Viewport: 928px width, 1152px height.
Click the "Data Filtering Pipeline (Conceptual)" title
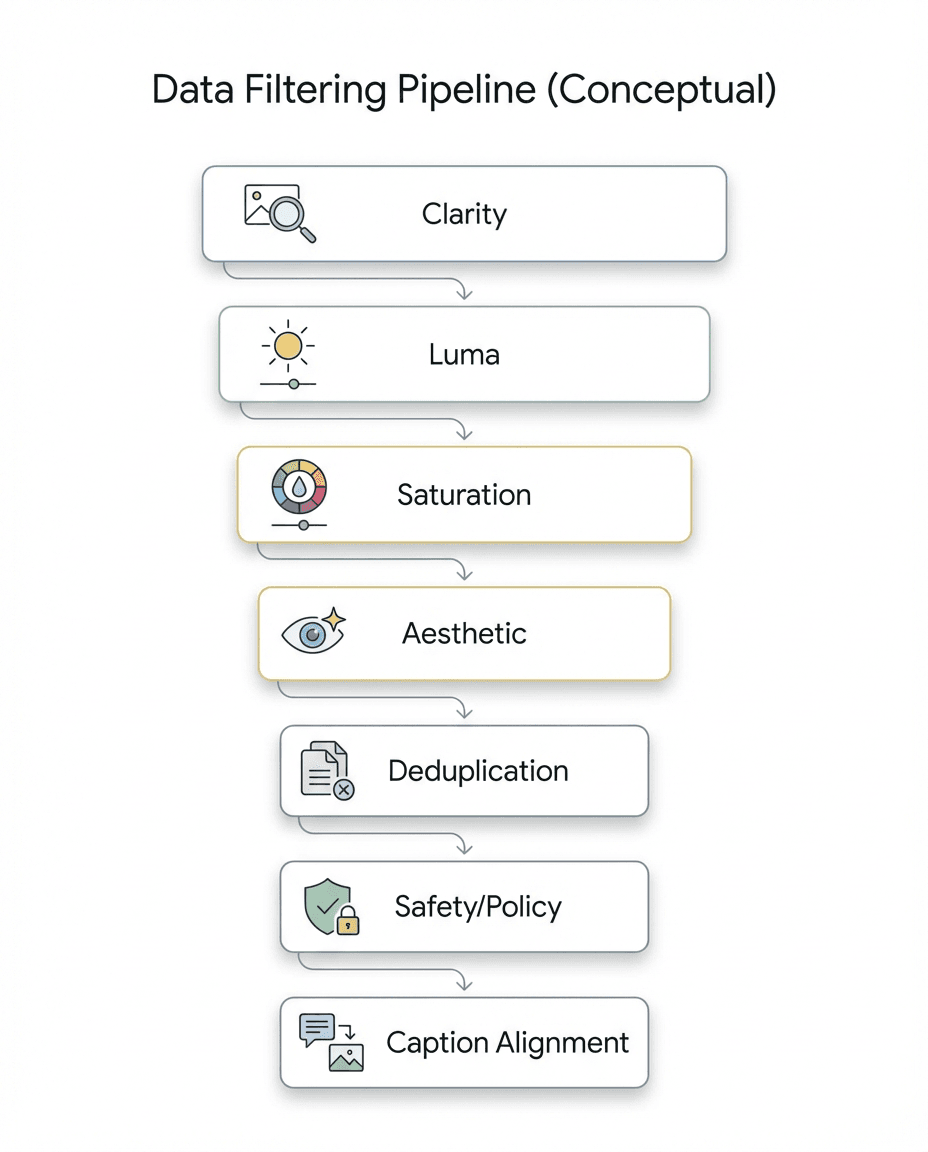[464, 90]
